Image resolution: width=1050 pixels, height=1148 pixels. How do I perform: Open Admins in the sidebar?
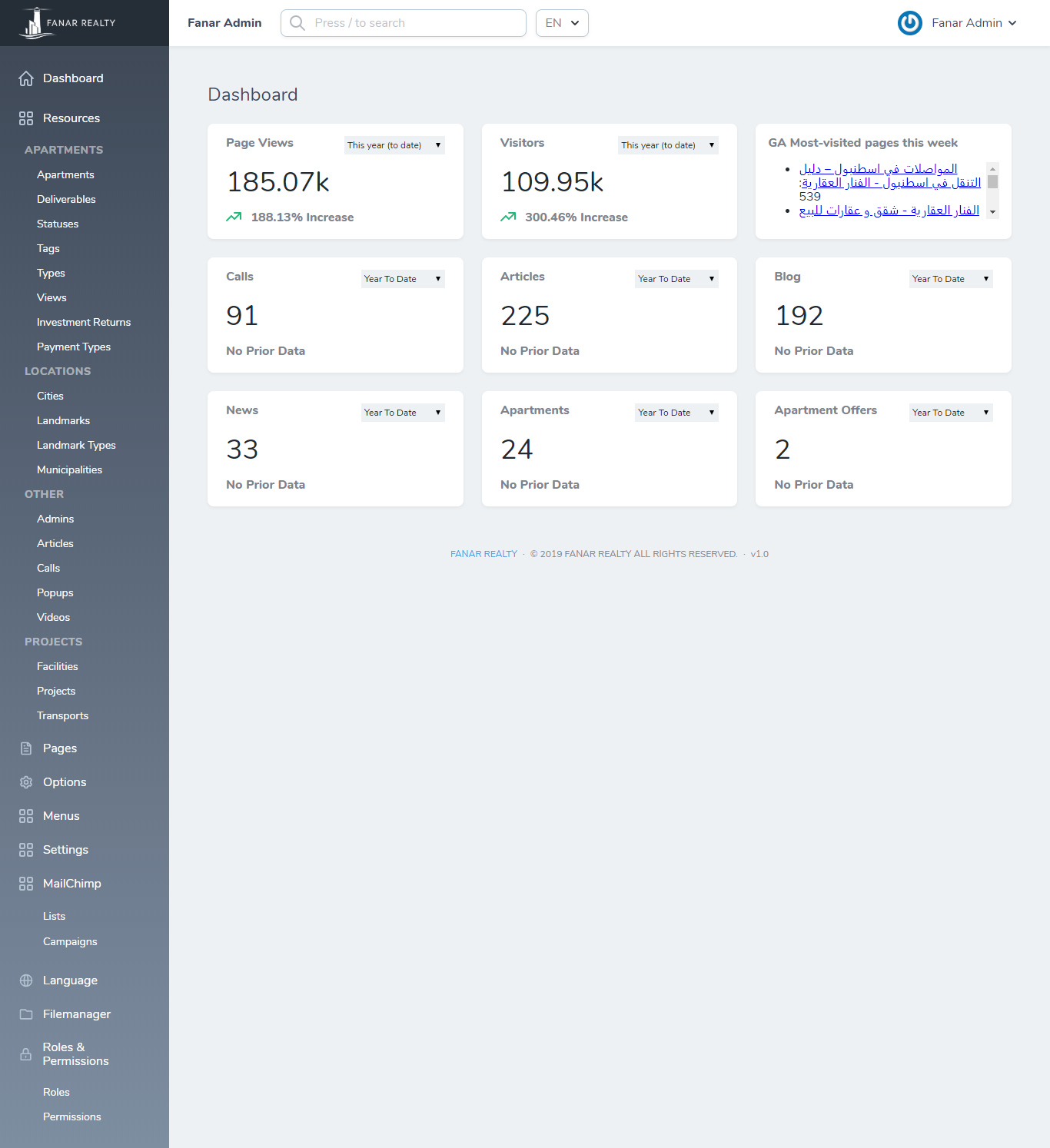pyautogui.click(x=55, y=519)
